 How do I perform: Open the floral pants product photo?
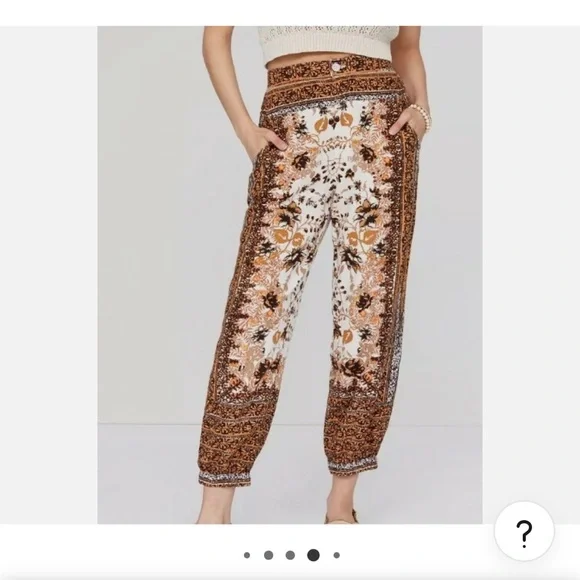[x=290, y=275]
